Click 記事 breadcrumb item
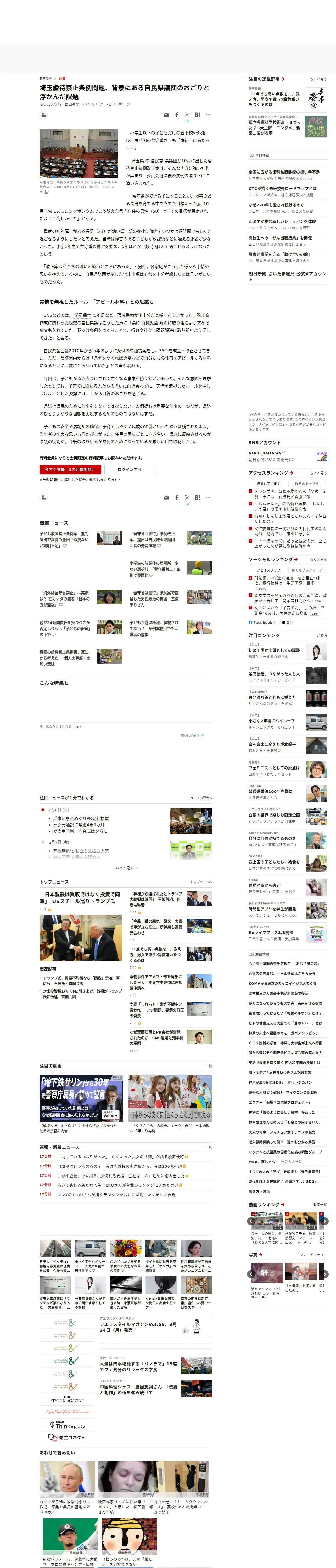 pyautogui.click(x=62, y=78)
